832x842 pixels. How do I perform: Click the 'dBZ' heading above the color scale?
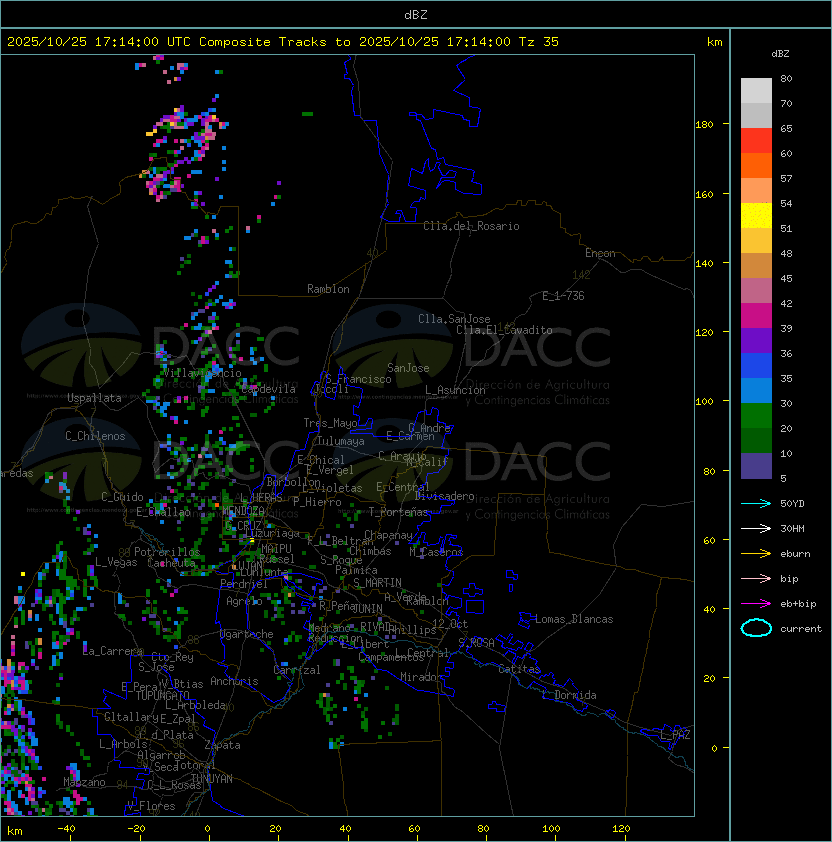tap(780, 54)
